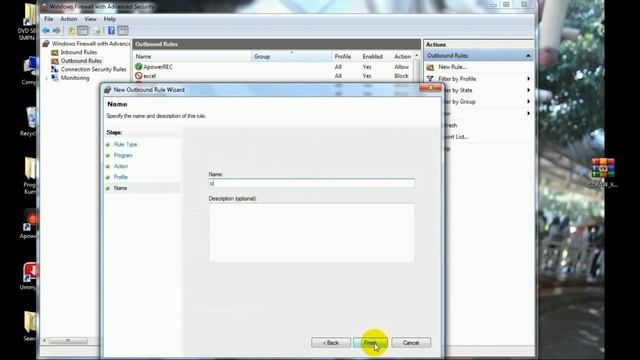Go to the Profile wizard step

click(121, 177)
